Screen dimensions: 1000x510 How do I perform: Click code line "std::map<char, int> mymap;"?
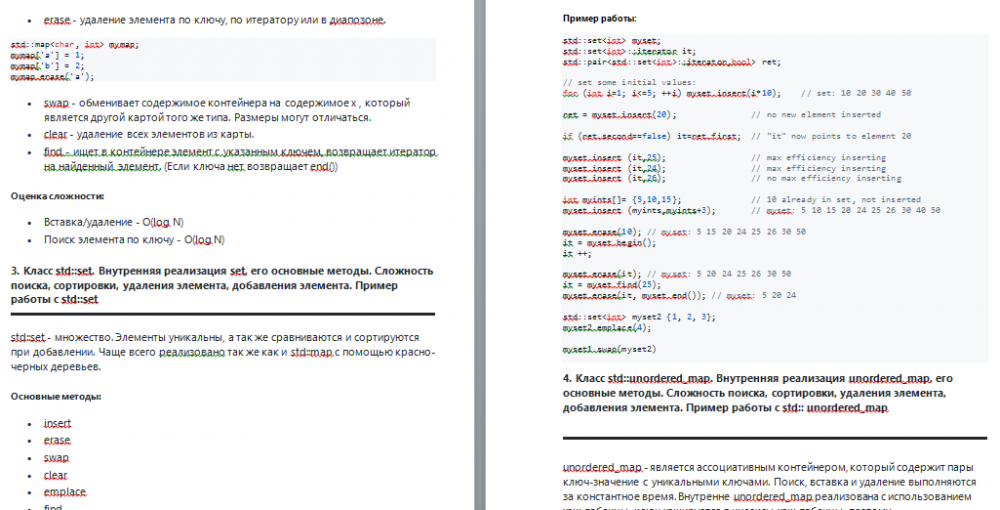(x=75, y=45)
